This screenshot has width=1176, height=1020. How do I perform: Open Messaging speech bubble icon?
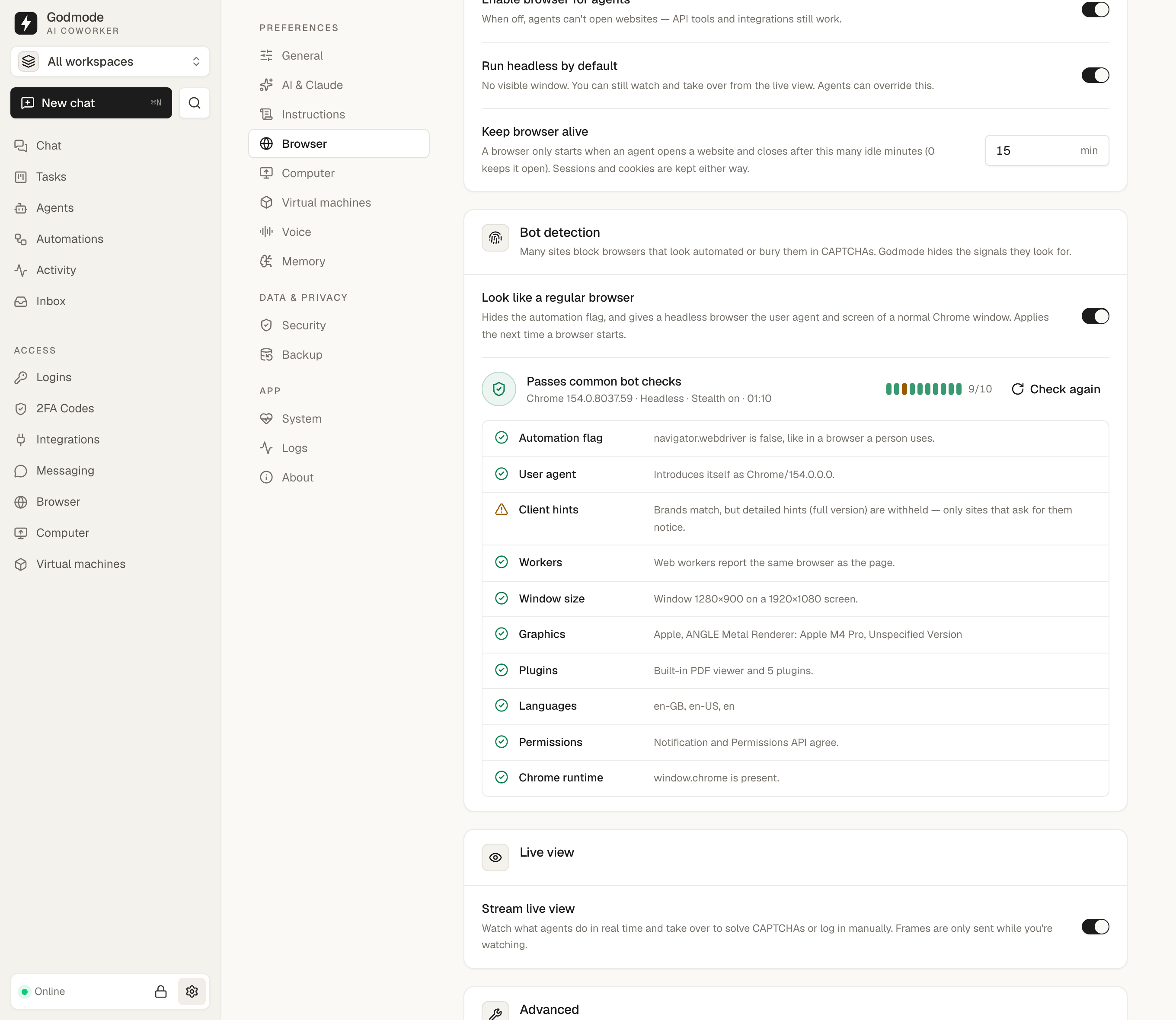21,471
